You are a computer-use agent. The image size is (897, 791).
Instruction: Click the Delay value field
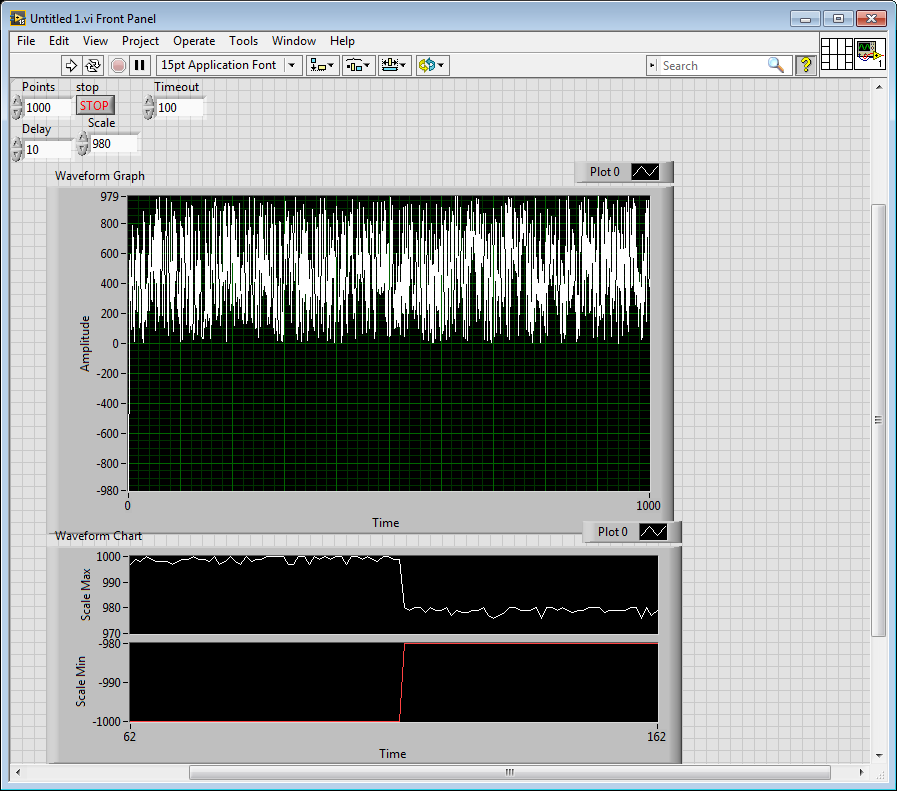click(47, 150)
